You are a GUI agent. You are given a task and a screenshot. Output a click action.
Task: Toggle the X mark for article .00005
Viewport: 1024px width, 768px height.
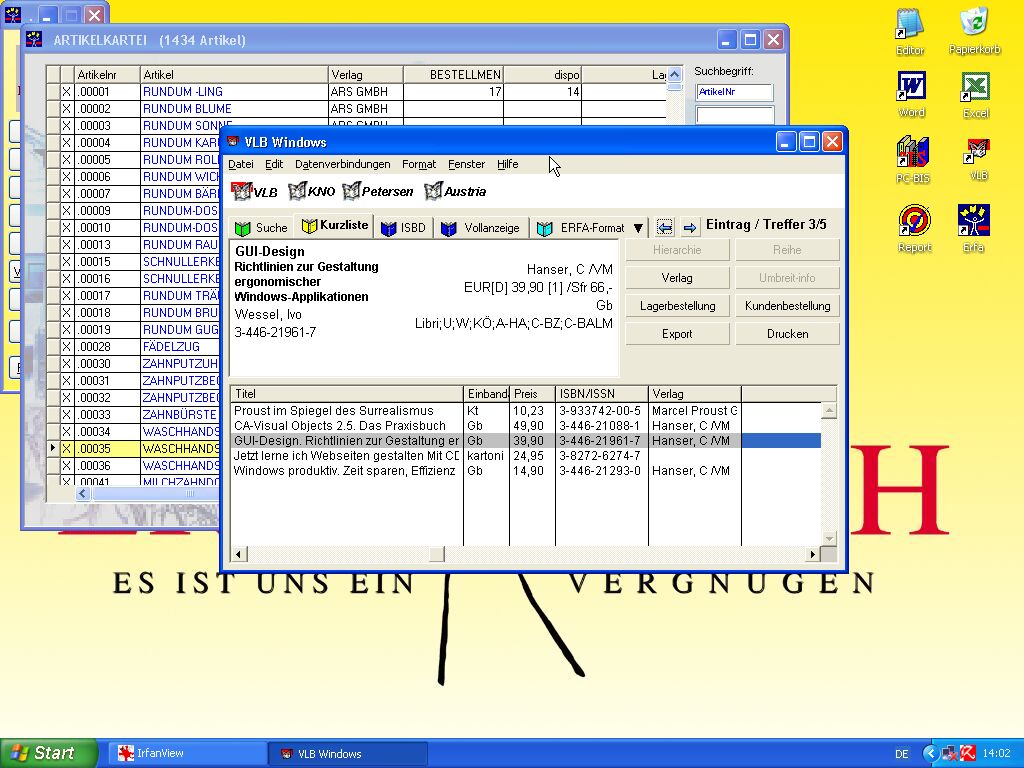(66, 159)
